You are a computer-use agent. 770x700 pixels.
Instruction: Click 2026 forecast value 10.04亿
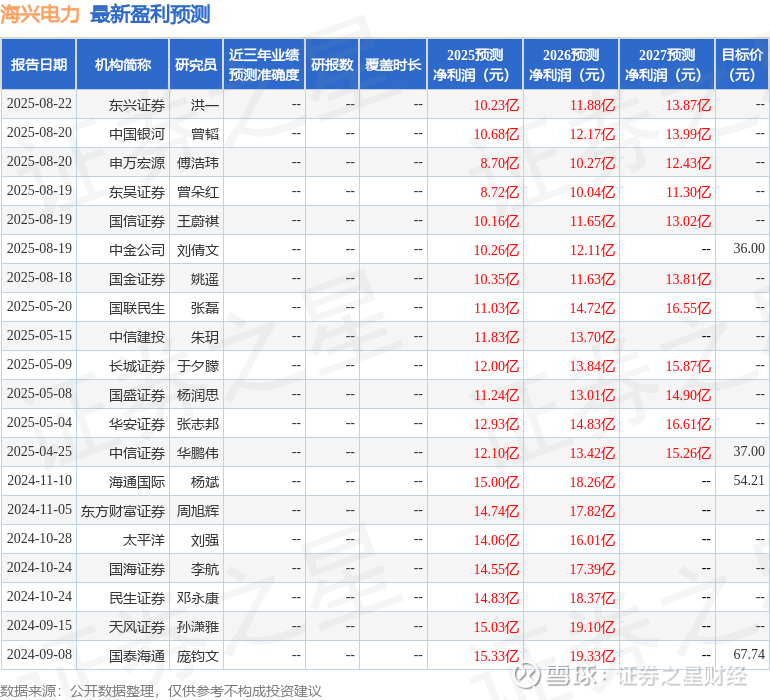[x=592, y=192]
